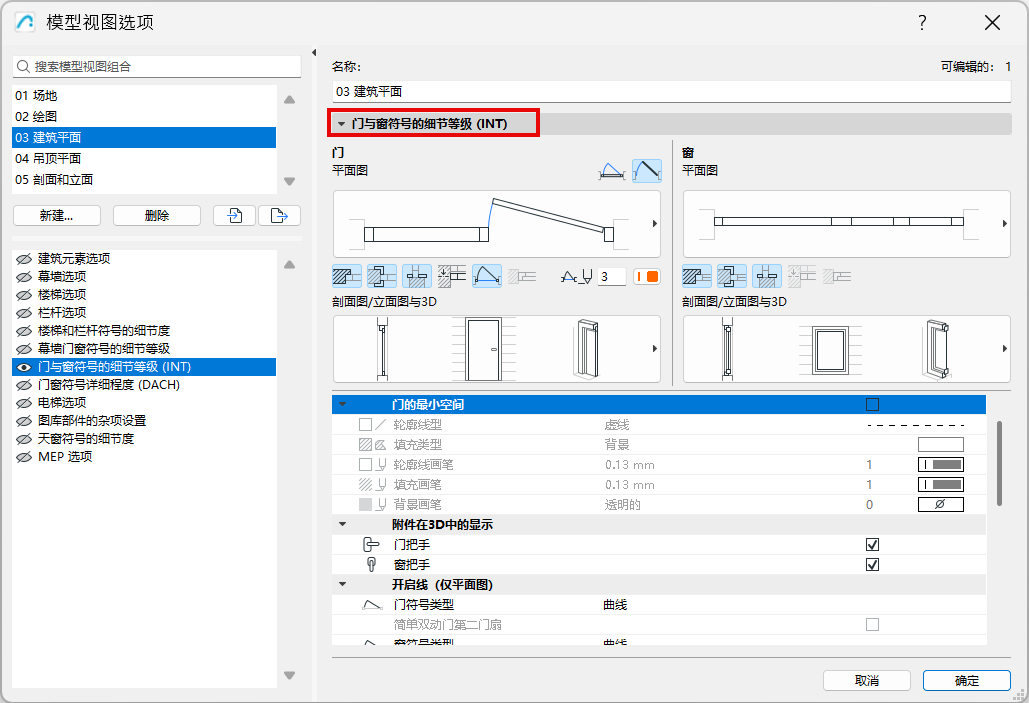Select the 04 吊顶平面 view combination

point(144,159)
